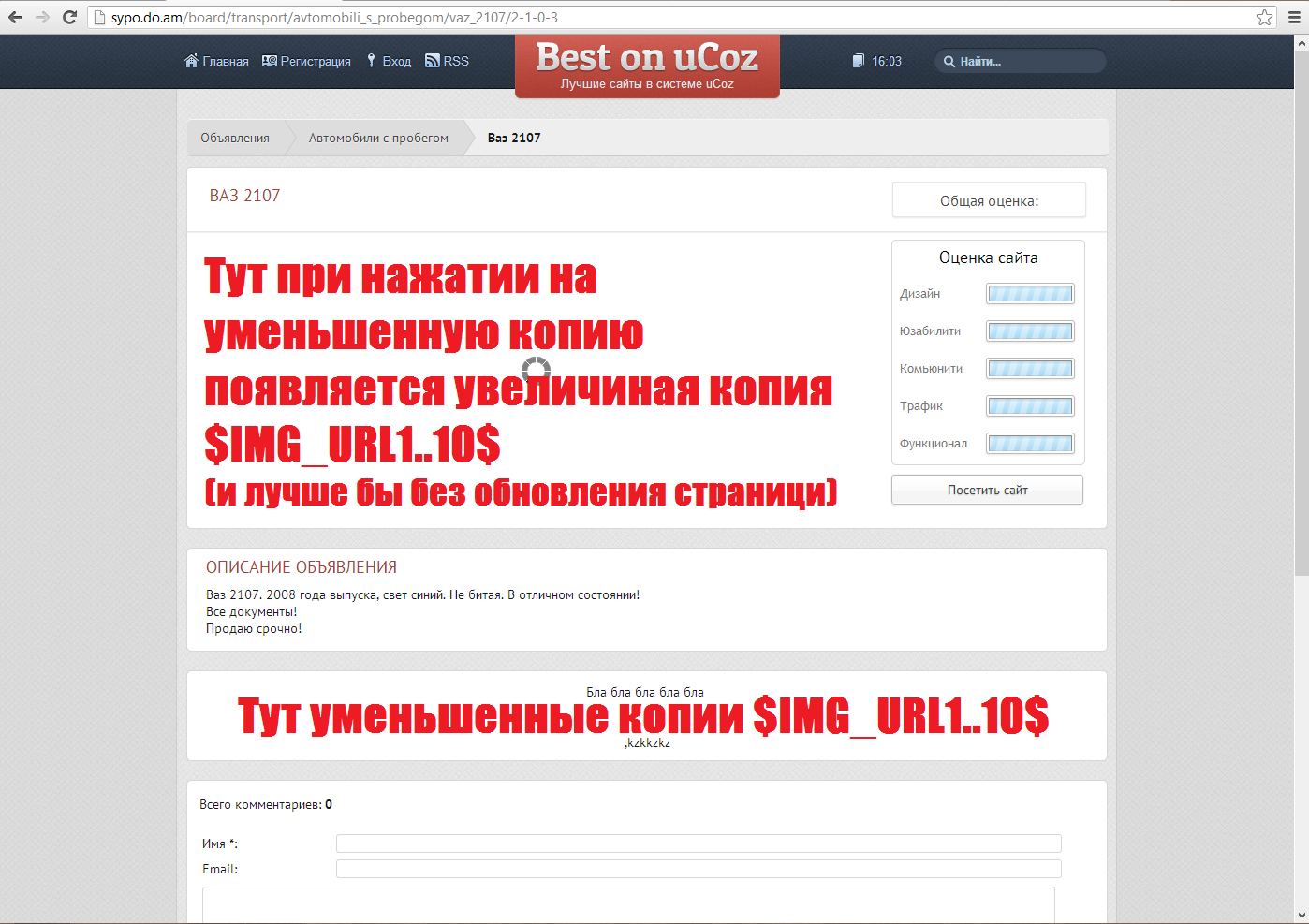
Task: Click the scrollbar down arrow
Action: (x=1301, y=915)
